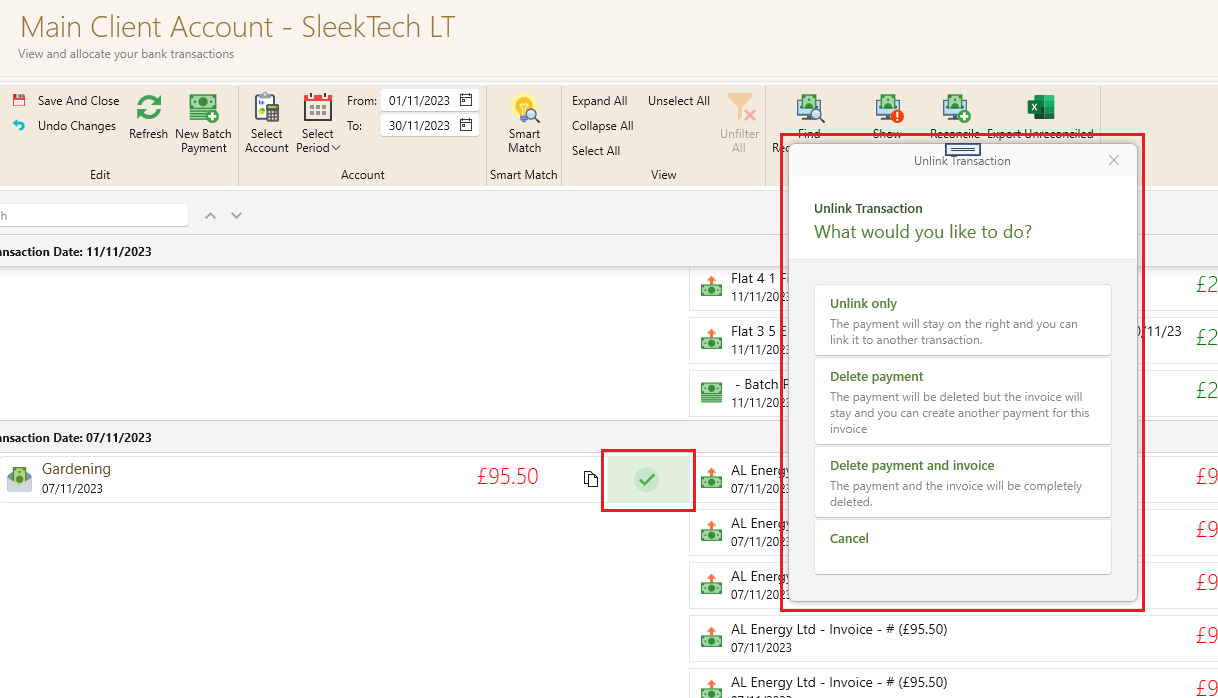Viewport: 1218px width, 698px height.
Task: Open calendar picker for To date
Action: (x=467, y=125)
